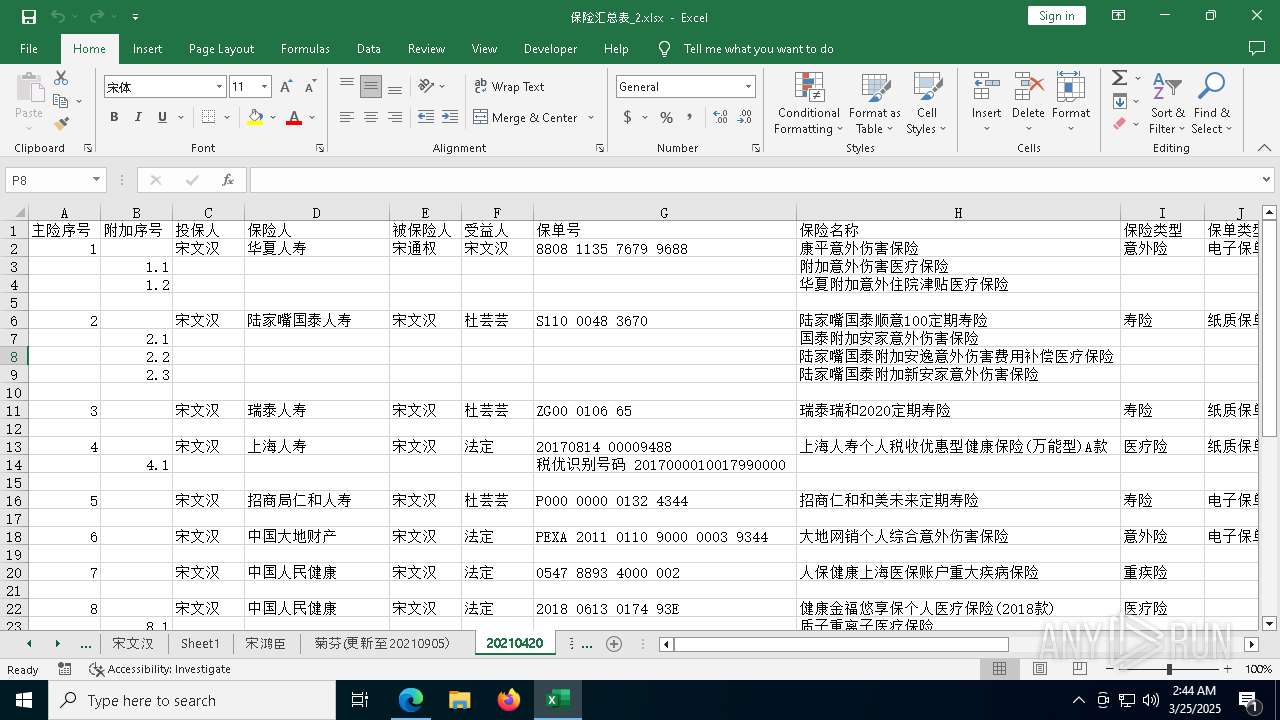Switch to the Insert ribbon tab
The image size is (1280, 720).
point(147,48)
